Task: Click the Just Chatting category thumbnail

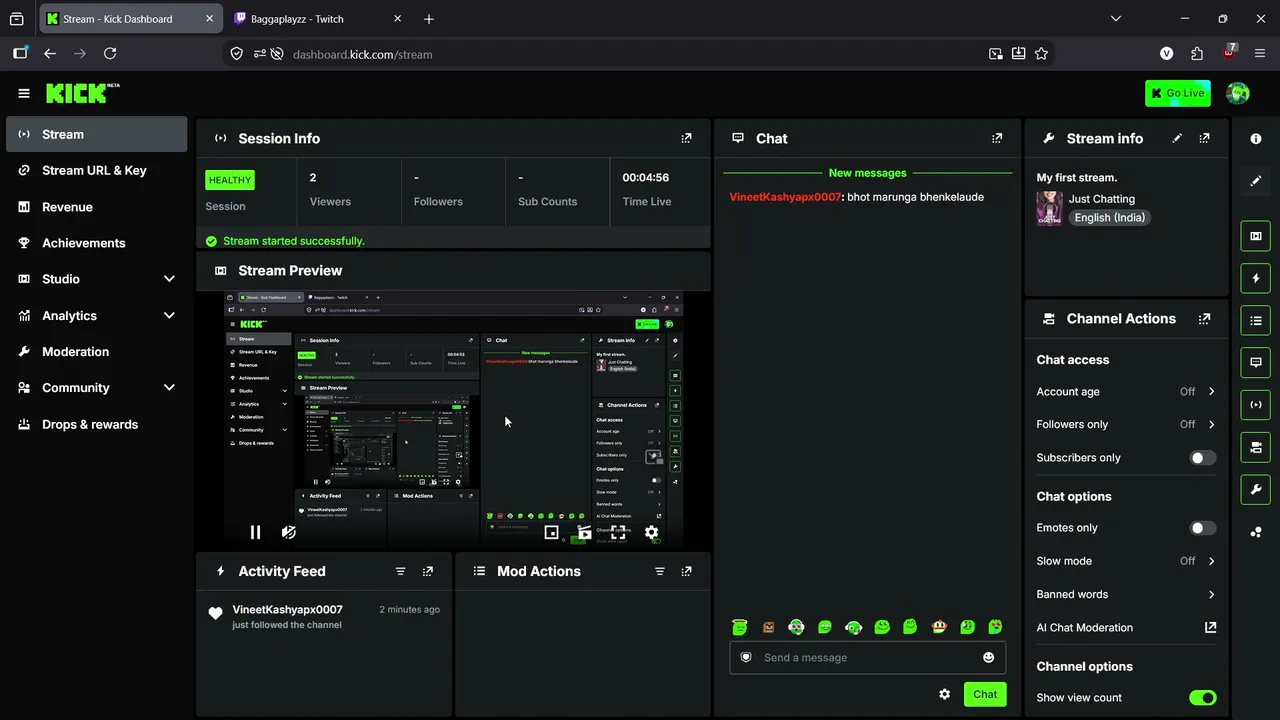Action: [1049, 208]
